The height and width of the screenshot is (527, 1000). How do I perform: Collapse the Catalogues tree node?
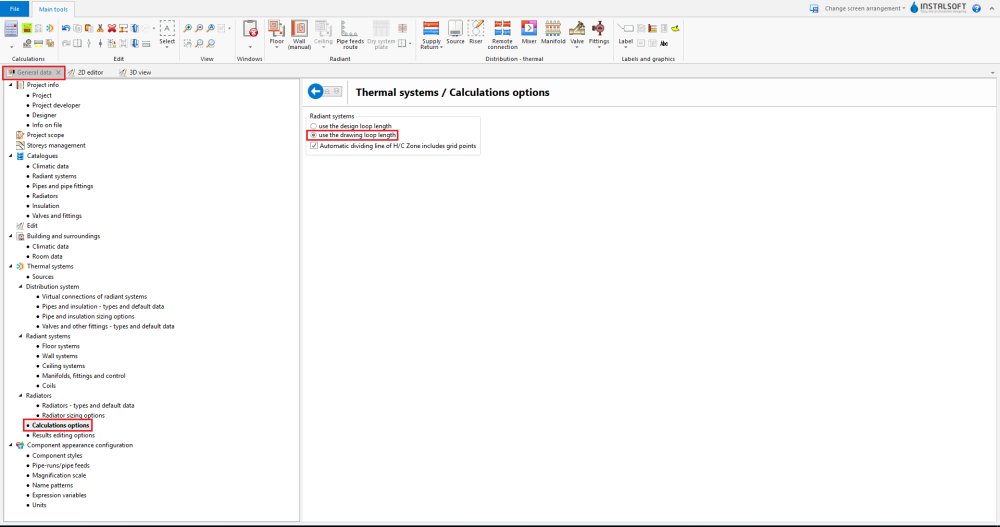pos(11,156)
